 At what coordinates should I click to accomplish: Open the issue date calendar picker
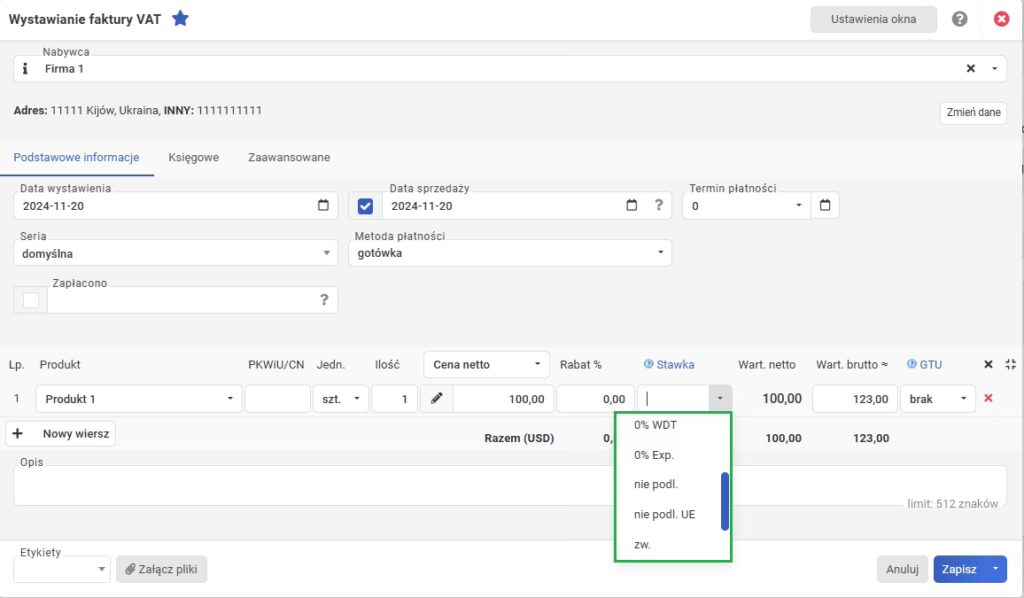tap(322, 206)
